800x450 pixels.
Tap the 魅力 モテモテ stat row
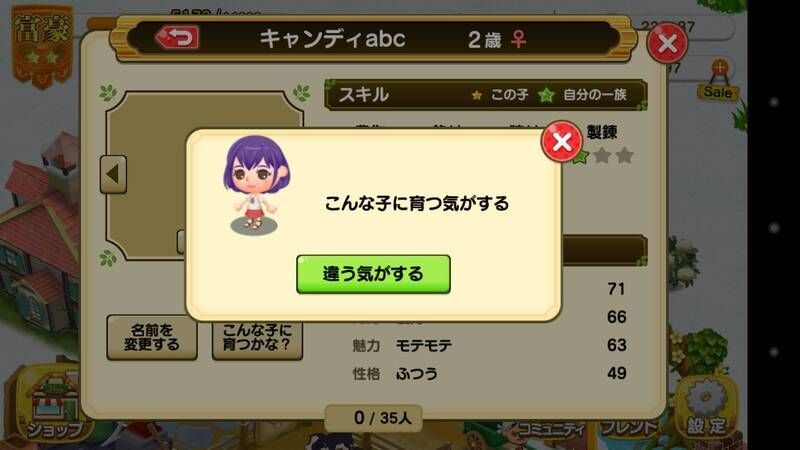click(x=489, y=345)
